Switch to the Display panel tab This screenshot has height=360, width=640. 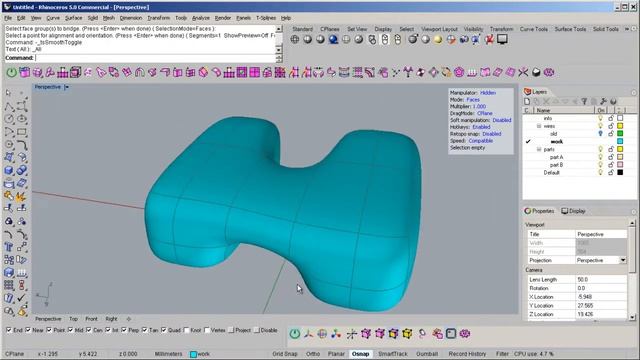573,211
